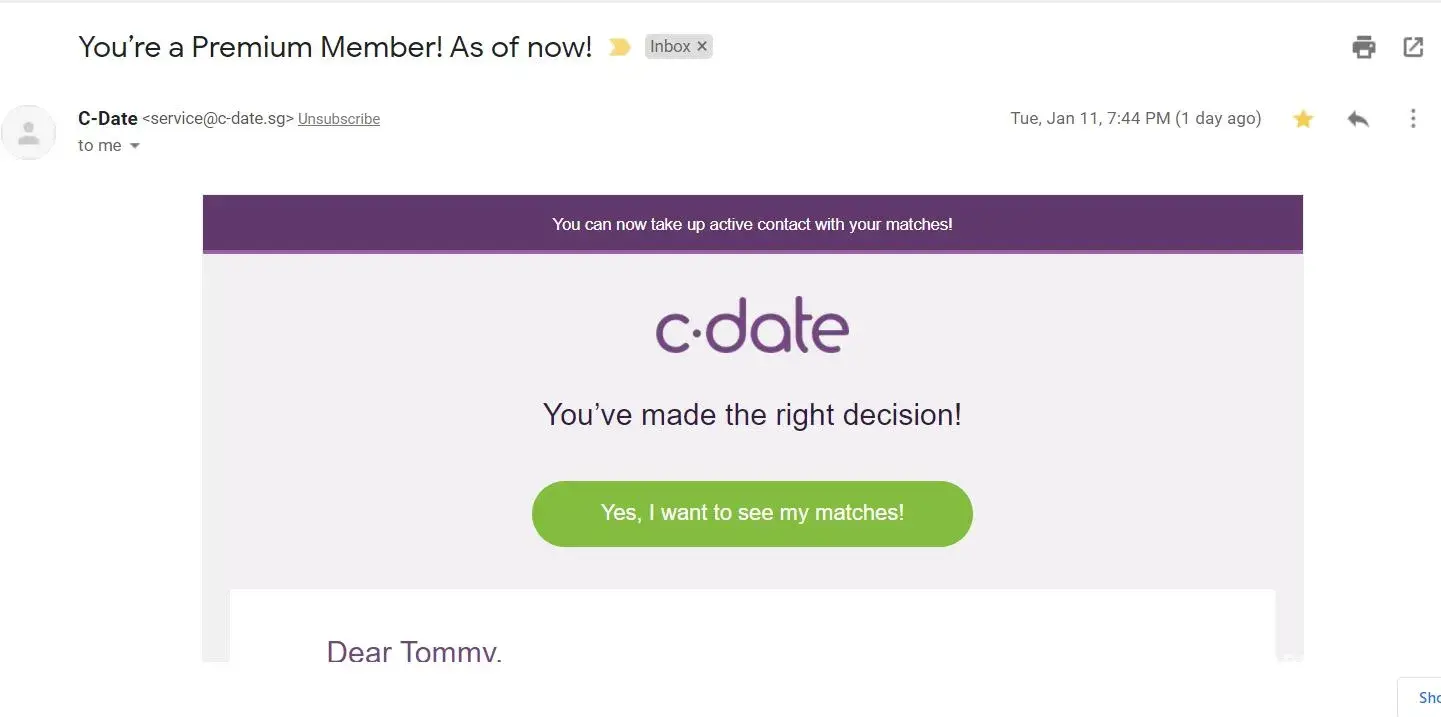
Task: Click the C-Date sender name
Action: point(107,118)
